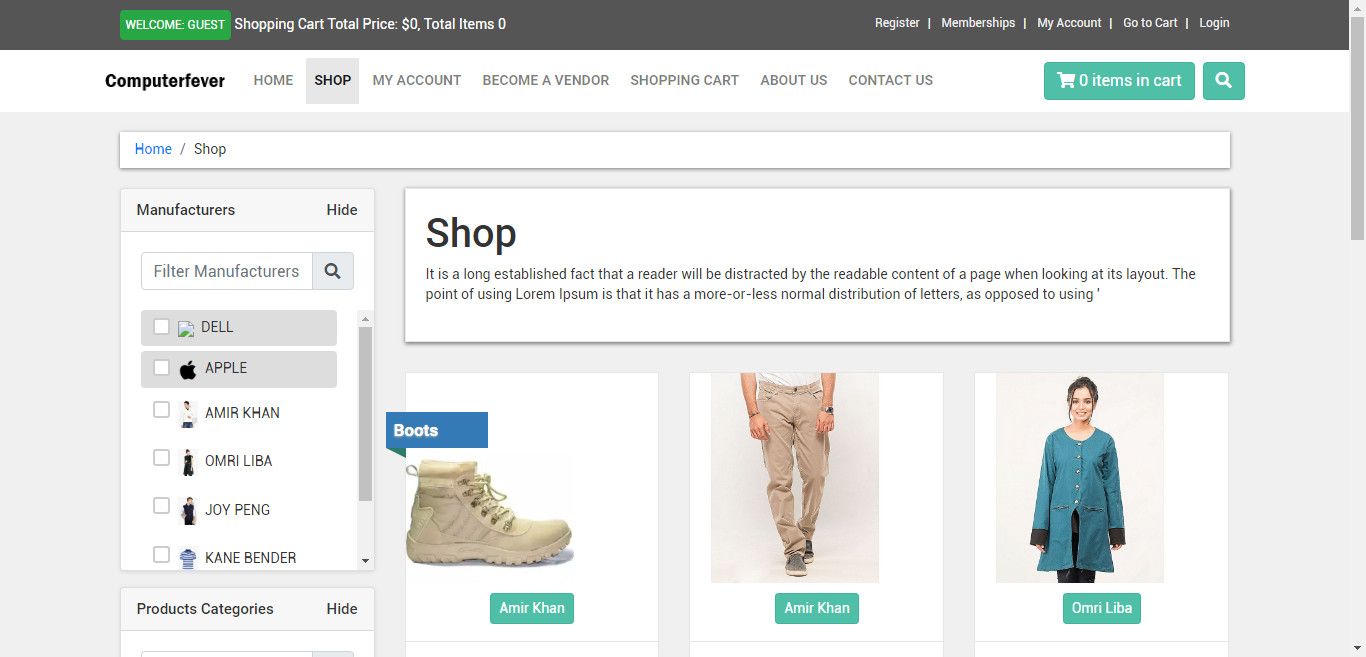
Task: Click the manufacturers list scroll-up arrow
Action: pyautogui.click(x=365, y=319)
